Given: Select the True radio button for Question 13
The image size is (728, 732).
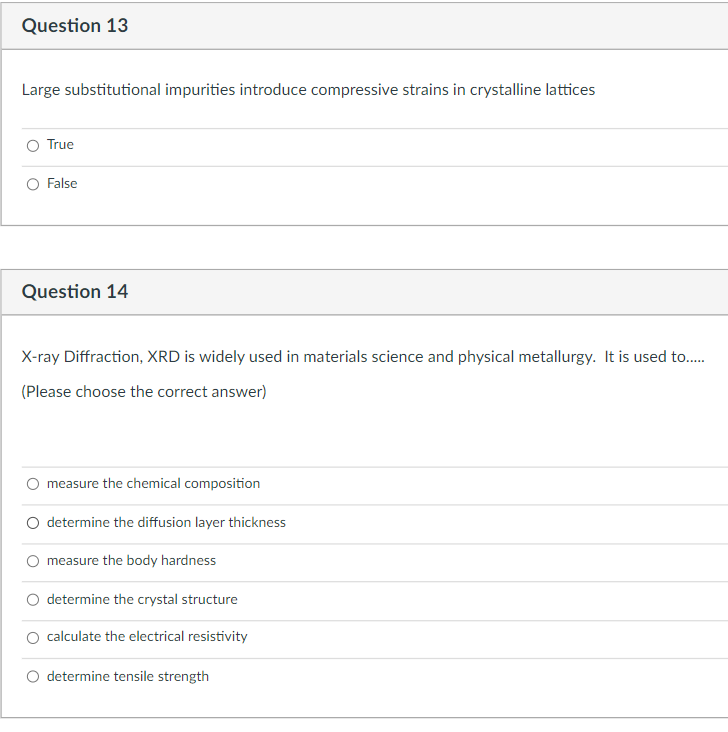Looking at the screenshot, I should coord(33,146).
